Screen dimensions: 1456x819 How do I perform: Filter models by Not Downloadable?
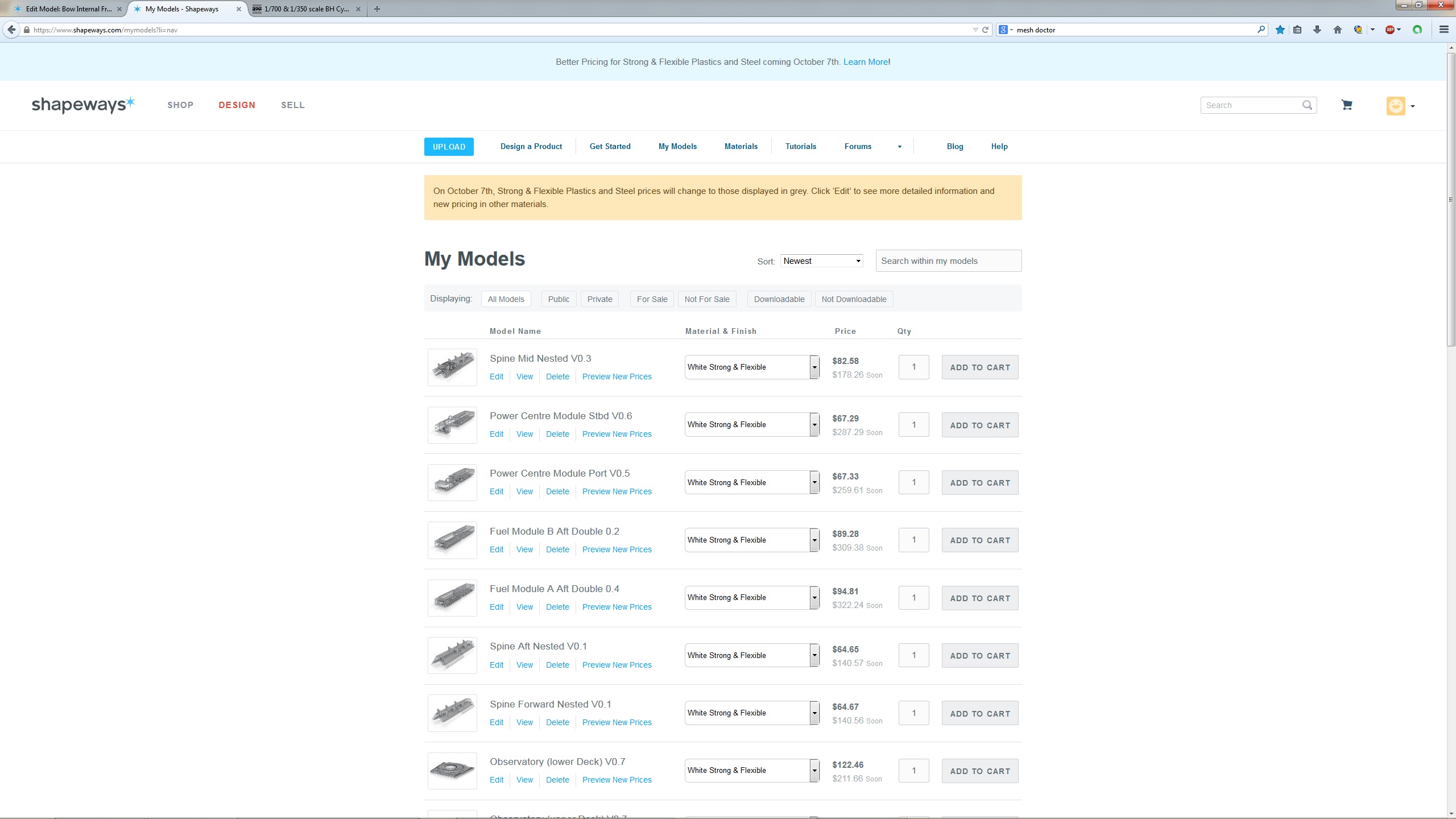(854, 299)
